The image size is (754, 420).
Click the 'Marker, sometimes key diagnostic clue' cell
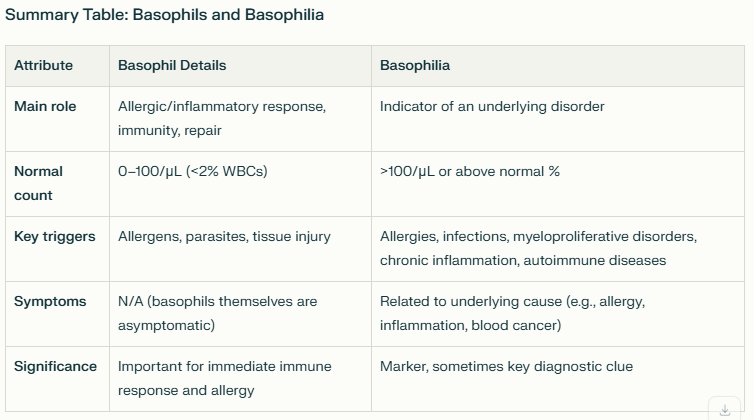[506, 366]
